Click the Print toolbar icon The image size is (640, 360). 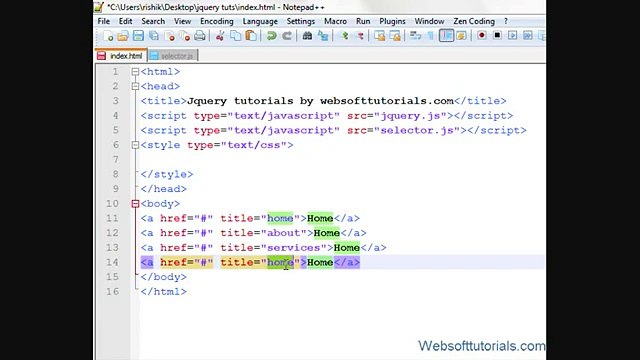tap(200, 36)
